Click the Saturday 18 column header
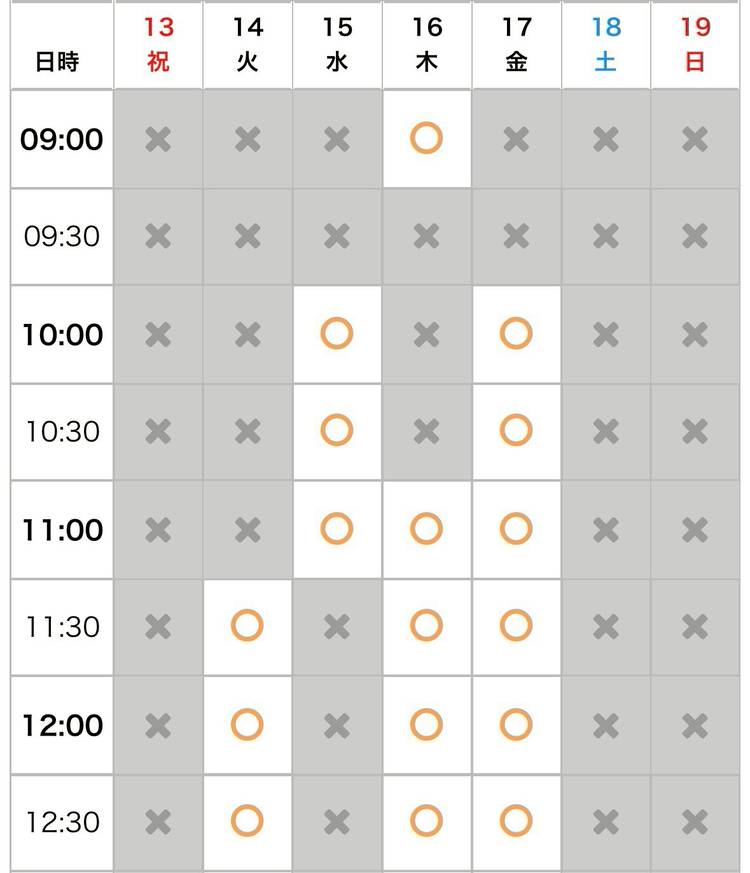 605,45
